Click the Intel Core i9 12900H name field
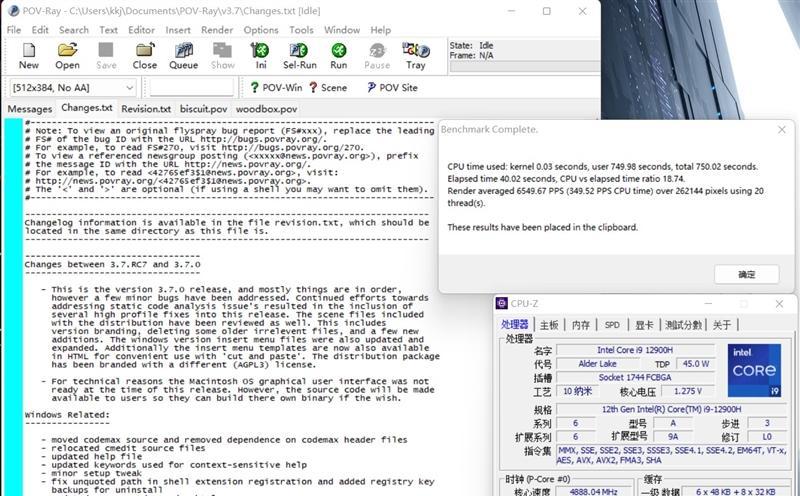The width and height of the screenshot is (800, 496). (x=635, y=350)
